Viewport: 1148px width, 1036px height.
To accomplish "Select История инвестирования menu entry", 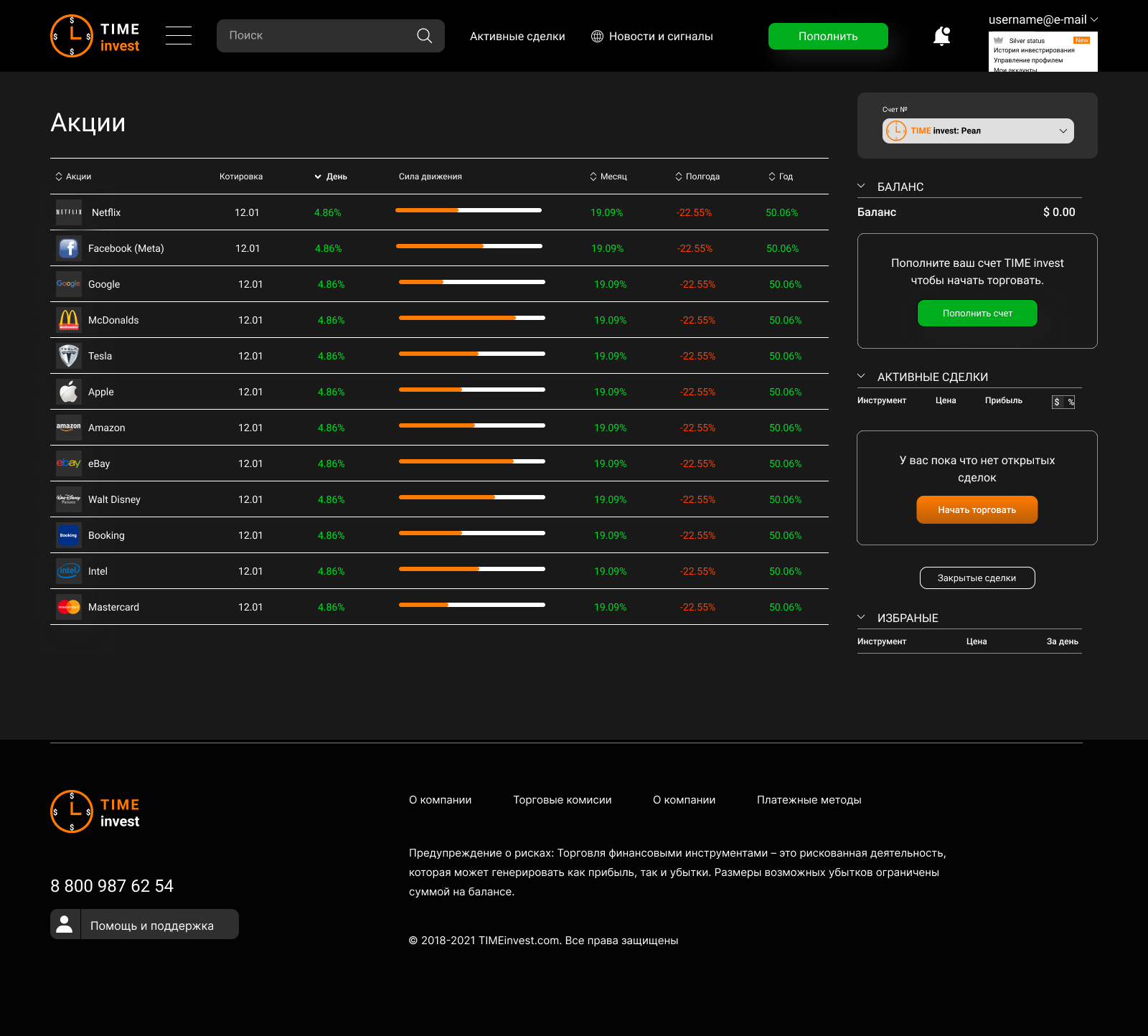I will (1034, 50).
